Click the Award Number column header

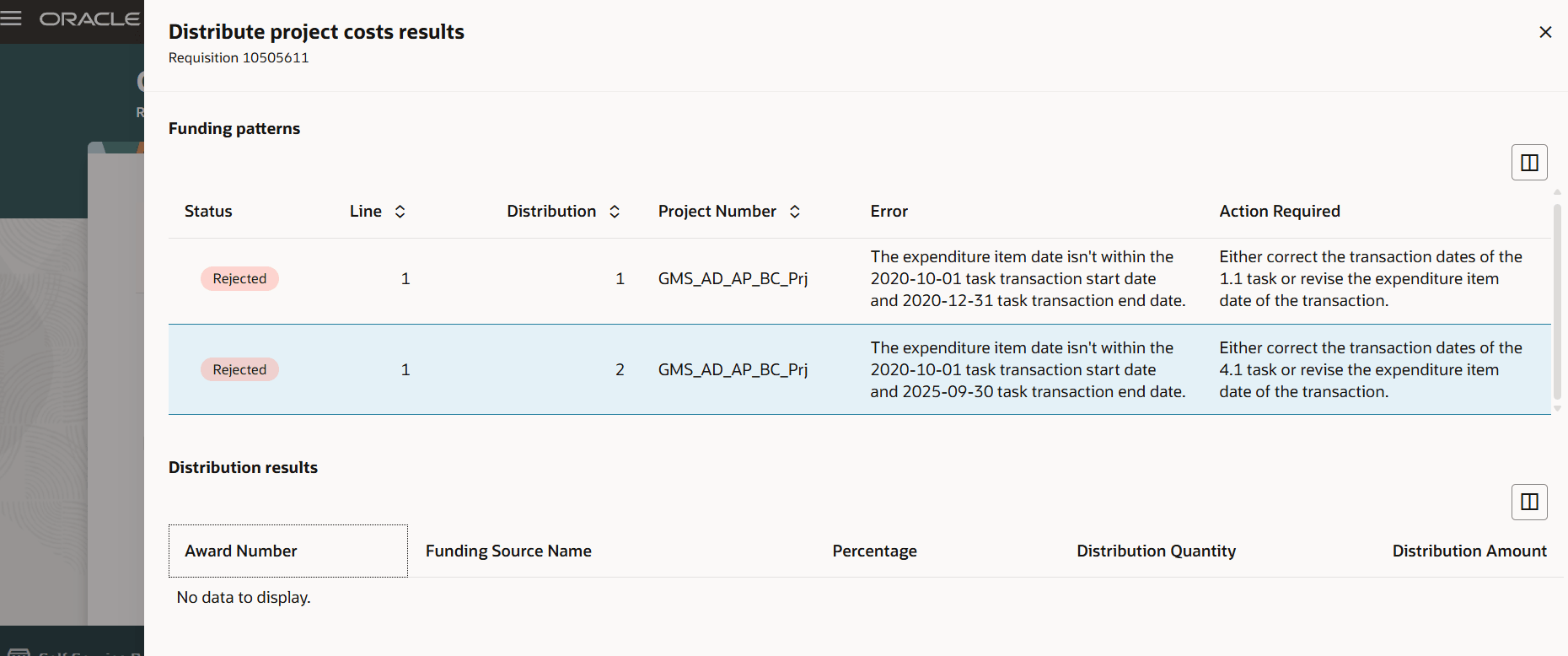click(288, 551)
